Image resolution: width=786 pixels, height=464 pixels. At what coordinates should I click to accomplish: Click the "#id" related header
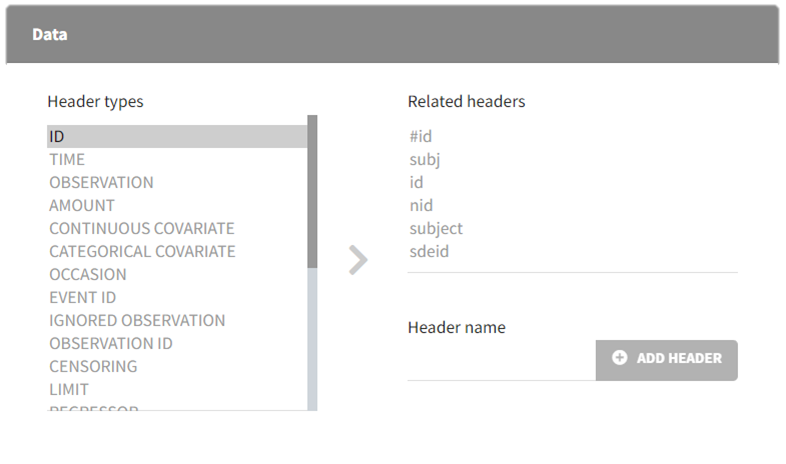(420, 136)
